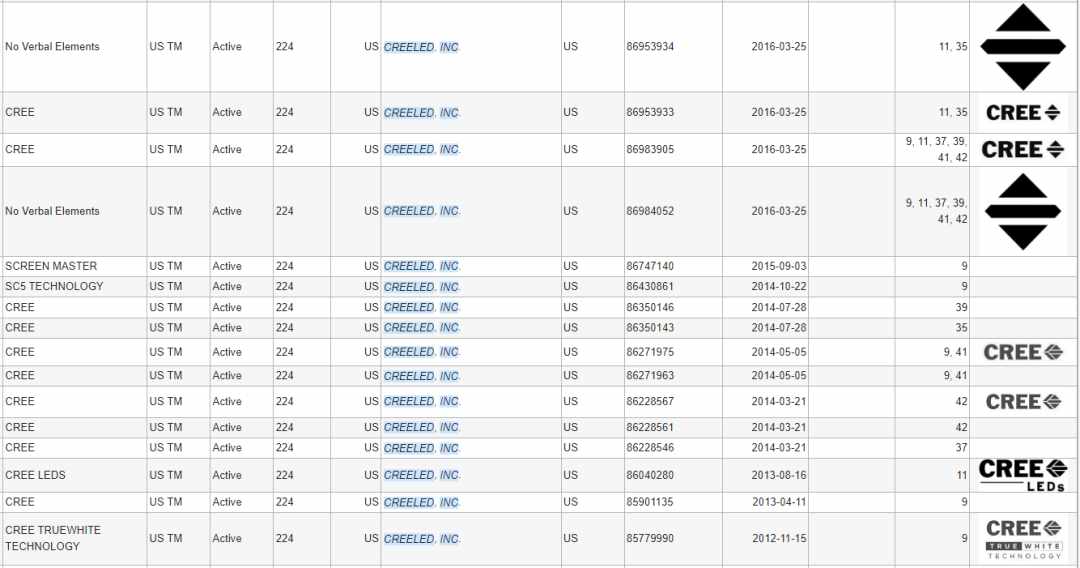This screenshot has height=568, width=1080.
Task: Click the CREE LEDS trademark name cell
Action: click(x=74, y=475)
